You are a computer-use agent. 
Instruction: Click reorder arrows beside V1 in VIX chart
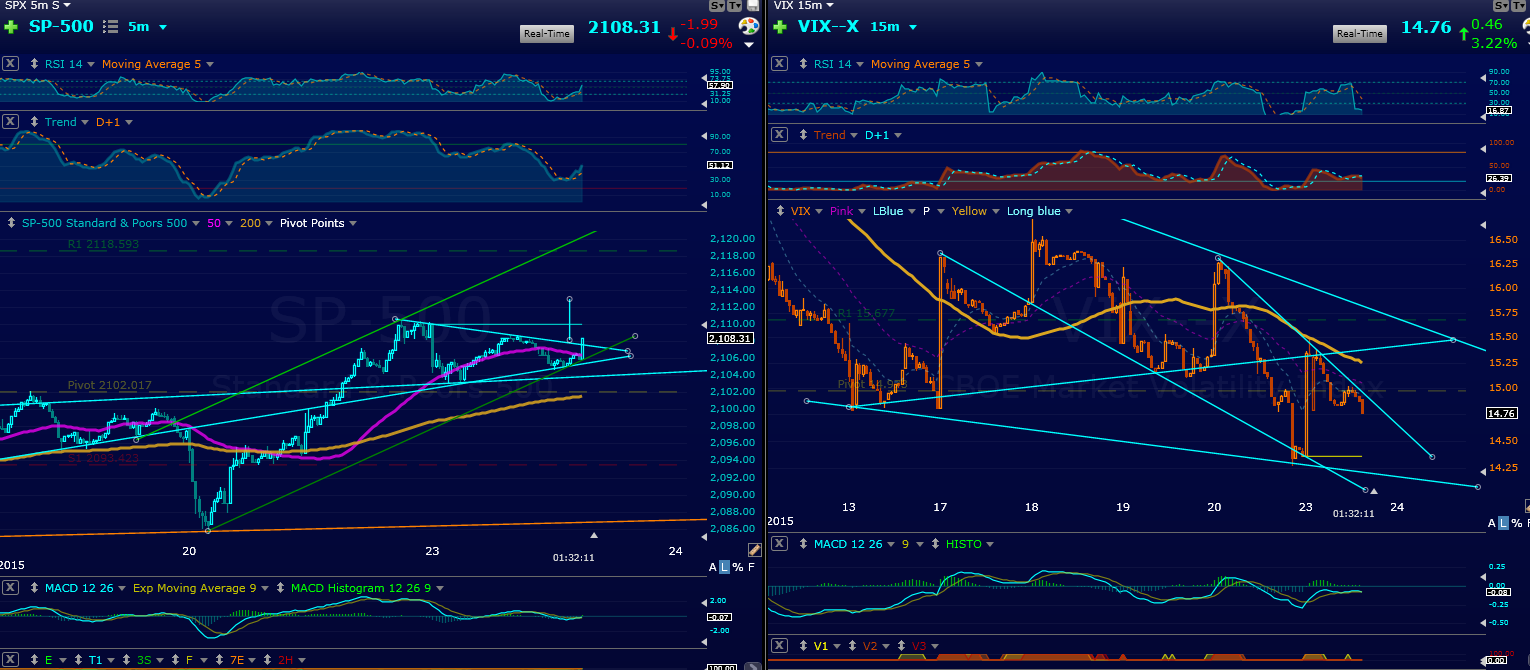pos(803,646)
